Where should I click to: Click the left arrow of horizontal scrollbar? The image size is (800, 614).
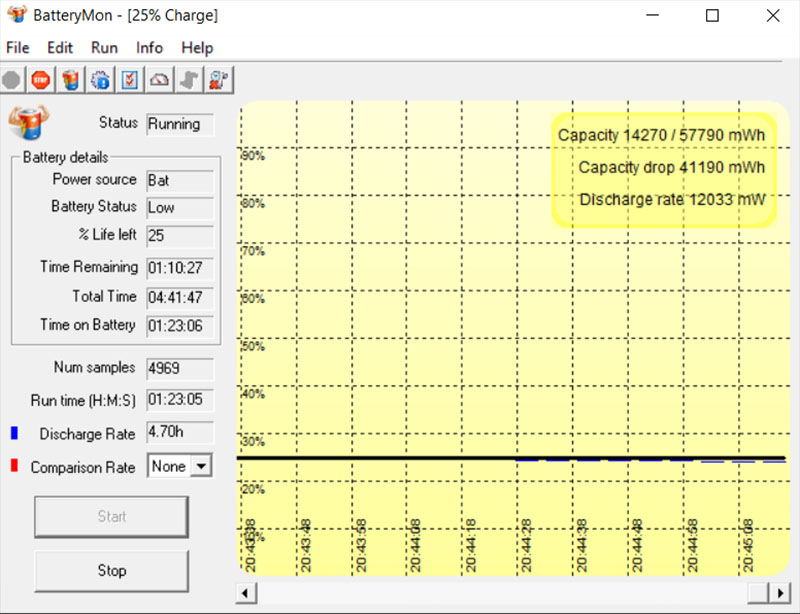pos(245,592)
